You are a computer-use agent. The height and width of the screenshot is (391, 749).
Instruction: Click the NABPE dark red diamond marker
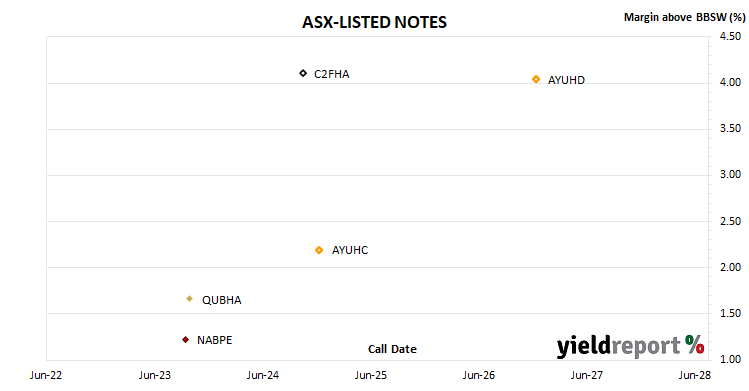[186, 339]
